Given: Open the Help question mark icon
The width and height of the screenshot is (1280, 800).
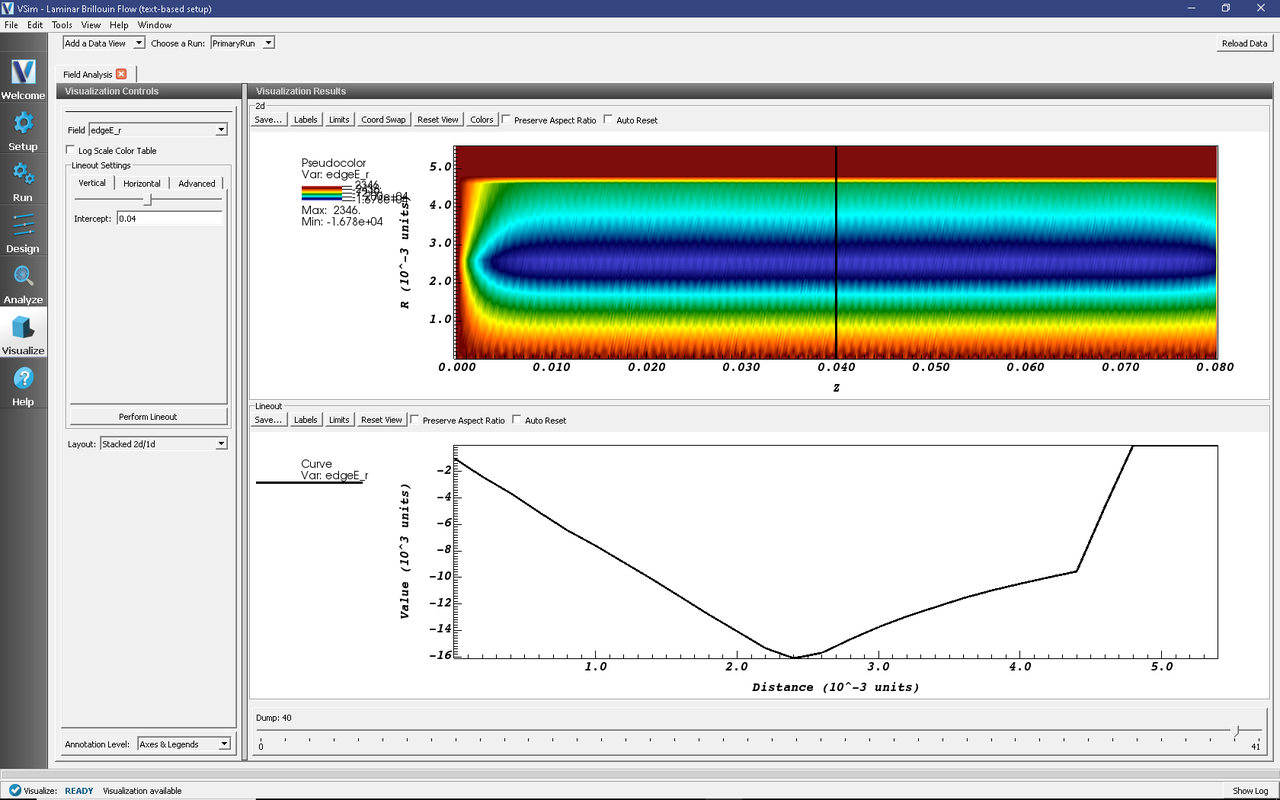Looking at the screenshot, I should point(23,379).
